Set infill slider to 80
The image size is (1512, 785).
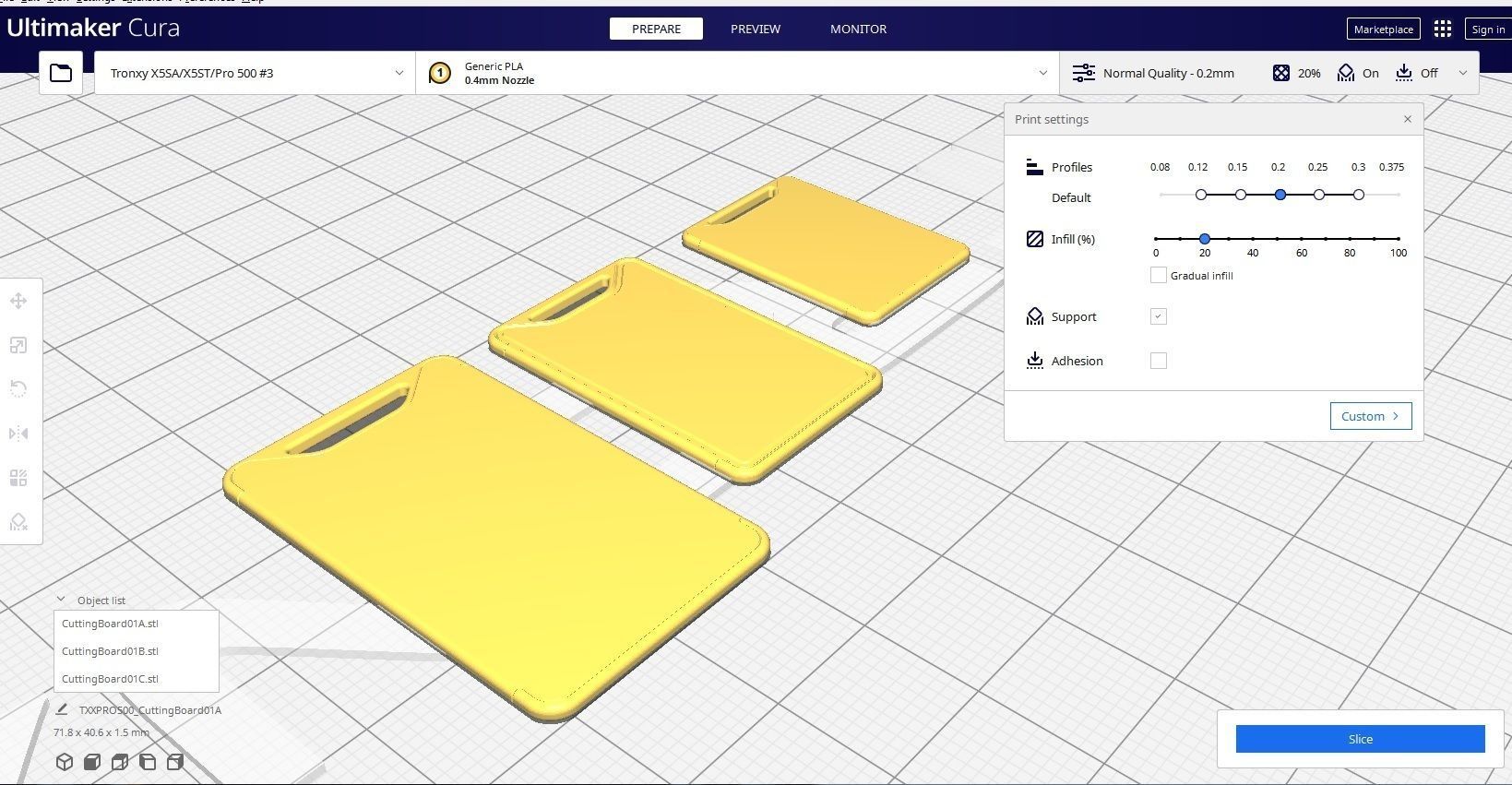[x=1350, y=239]
